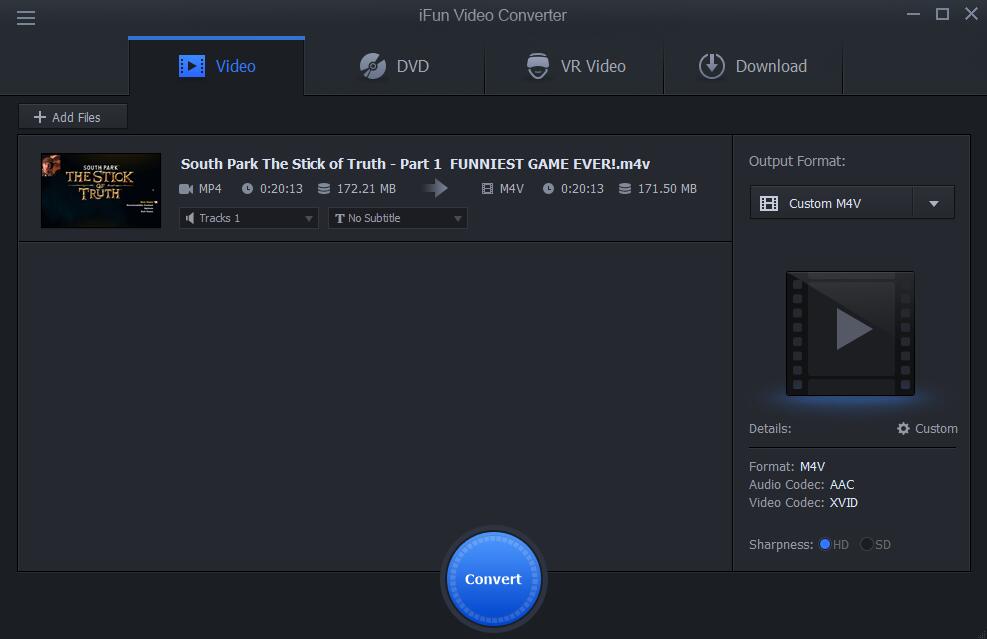
Task: Minimize the iFun Video Converter window
Action: coord(913,14)
